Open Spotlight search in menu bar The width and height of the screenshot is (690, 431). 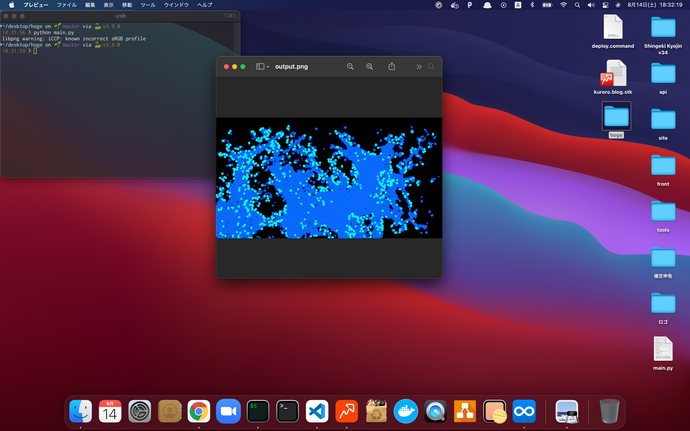pos(577,5)
